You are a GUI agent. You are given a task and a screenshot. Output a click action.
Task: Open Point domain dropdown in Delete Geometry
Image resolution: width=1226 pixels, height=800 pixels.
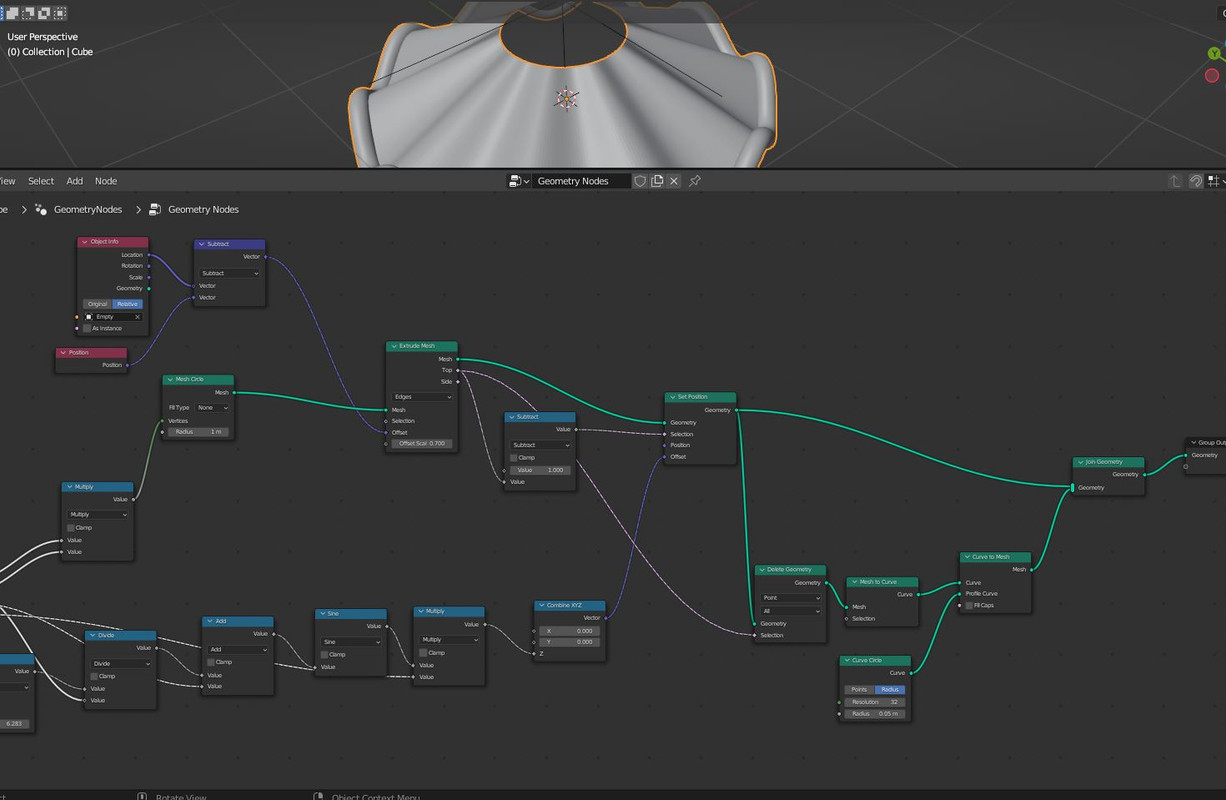tap(791, 598)
